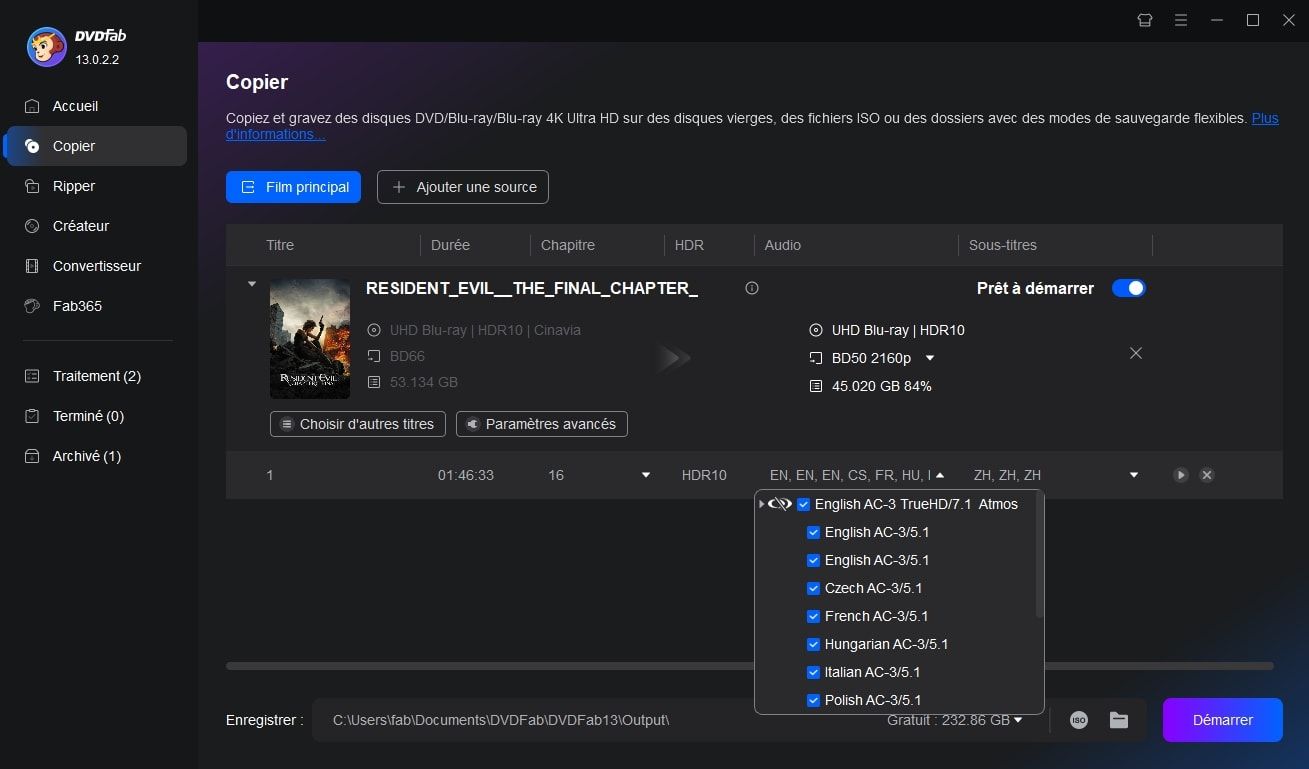Uncheck the second English AC-3/5.1 track

click(813, 560)
